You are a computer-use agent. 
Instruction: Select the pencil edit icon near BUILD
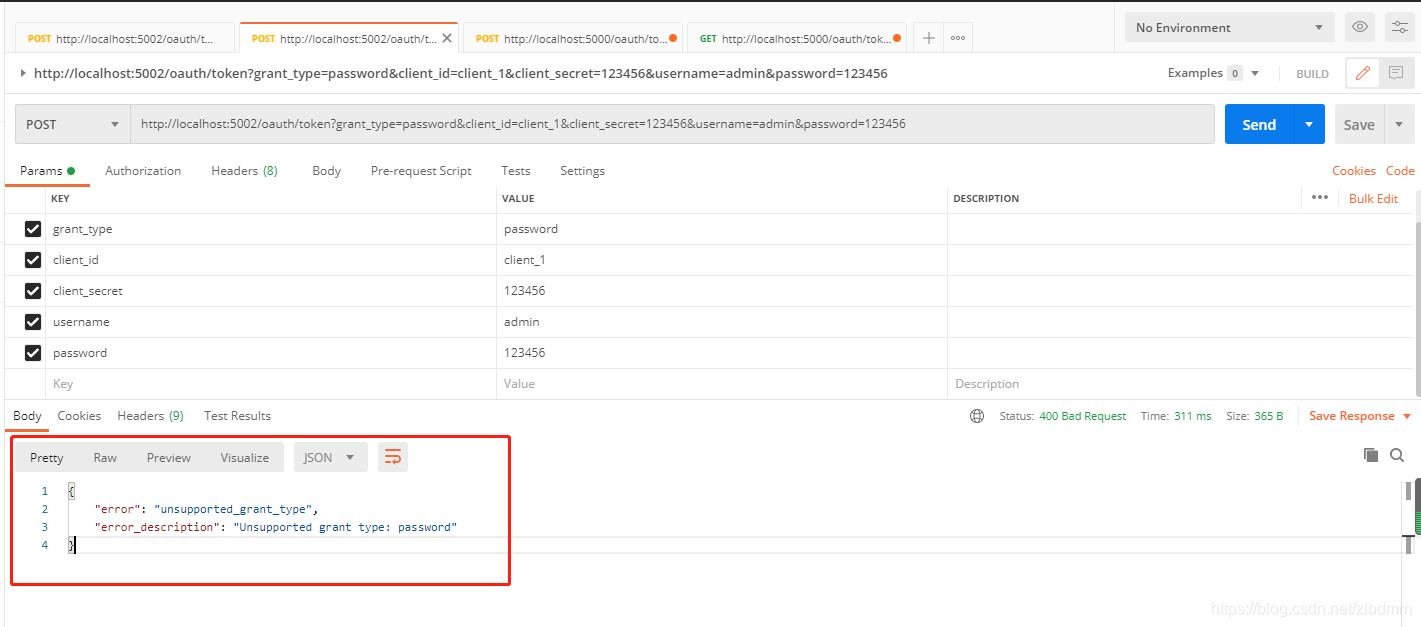pos(1362,73)
